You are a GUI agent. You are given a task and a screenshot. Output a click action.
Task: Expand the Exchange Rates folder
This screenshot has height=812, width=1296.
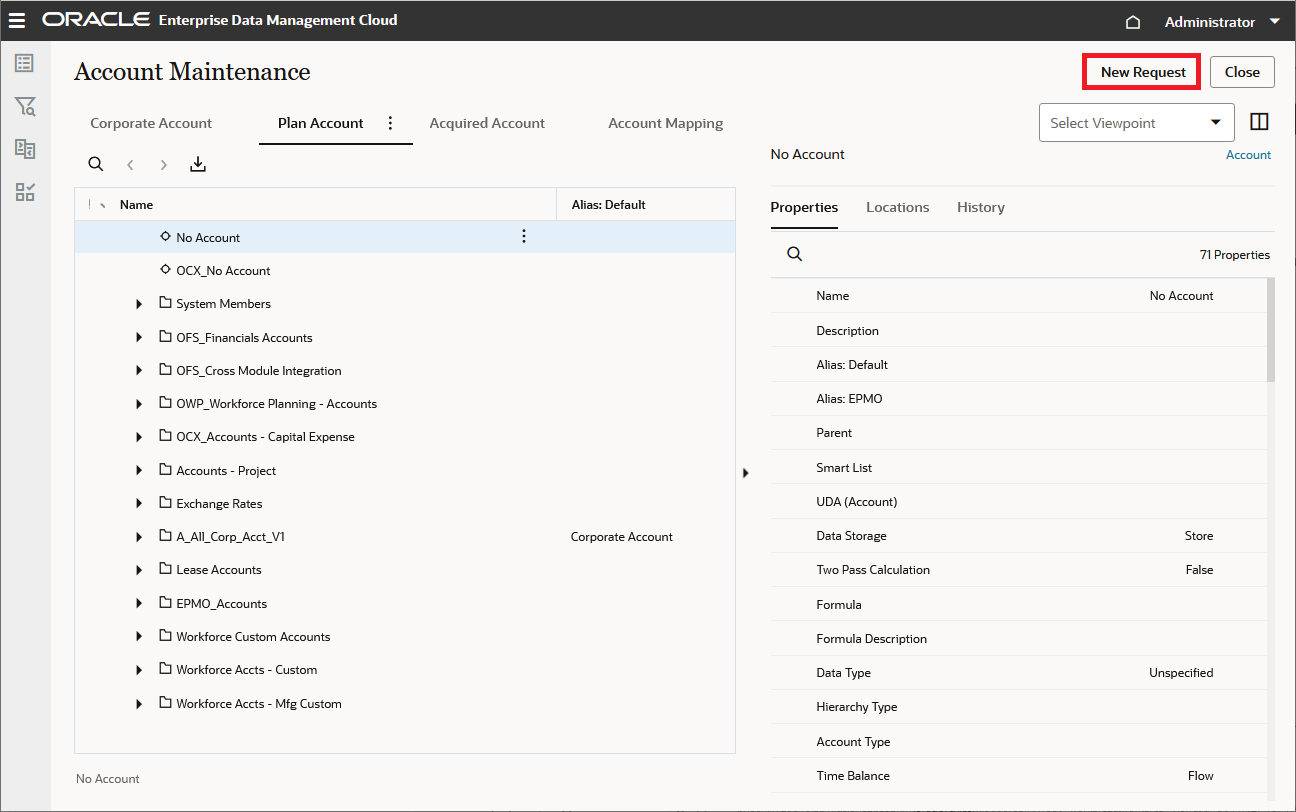pos(139,504)
